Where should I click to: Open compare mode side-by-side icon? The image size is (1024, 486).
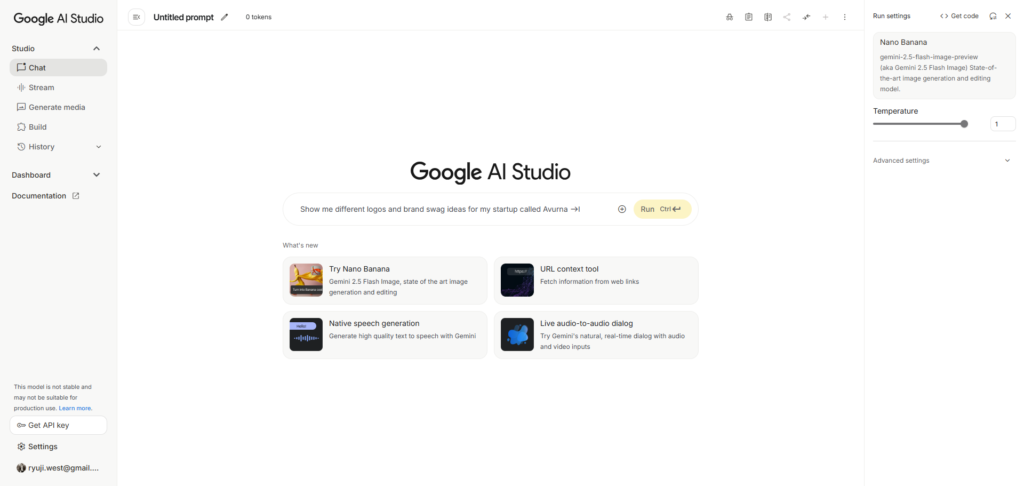point(768,17)
